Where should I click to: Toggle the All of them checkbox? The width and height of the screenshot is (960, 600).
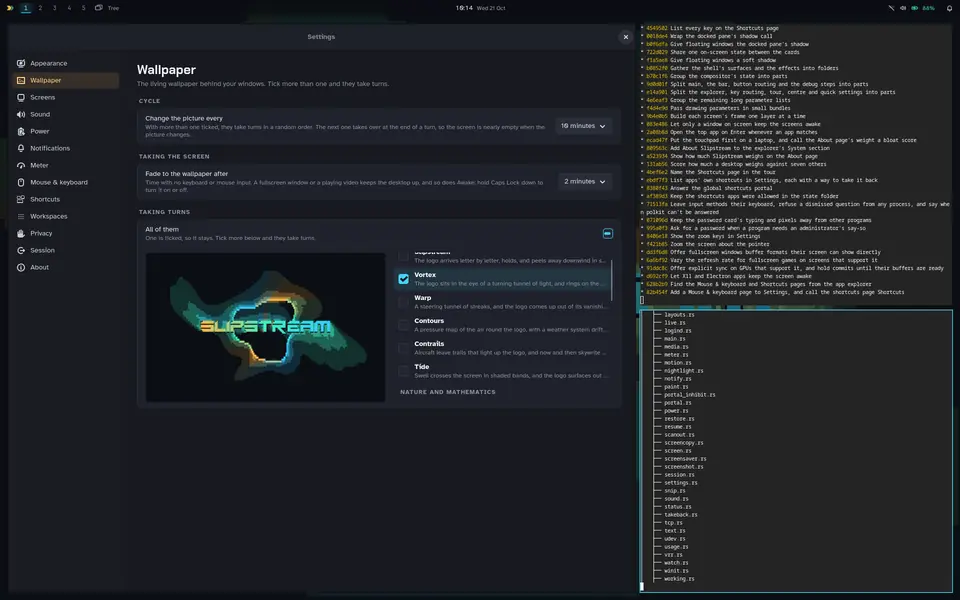607,233
